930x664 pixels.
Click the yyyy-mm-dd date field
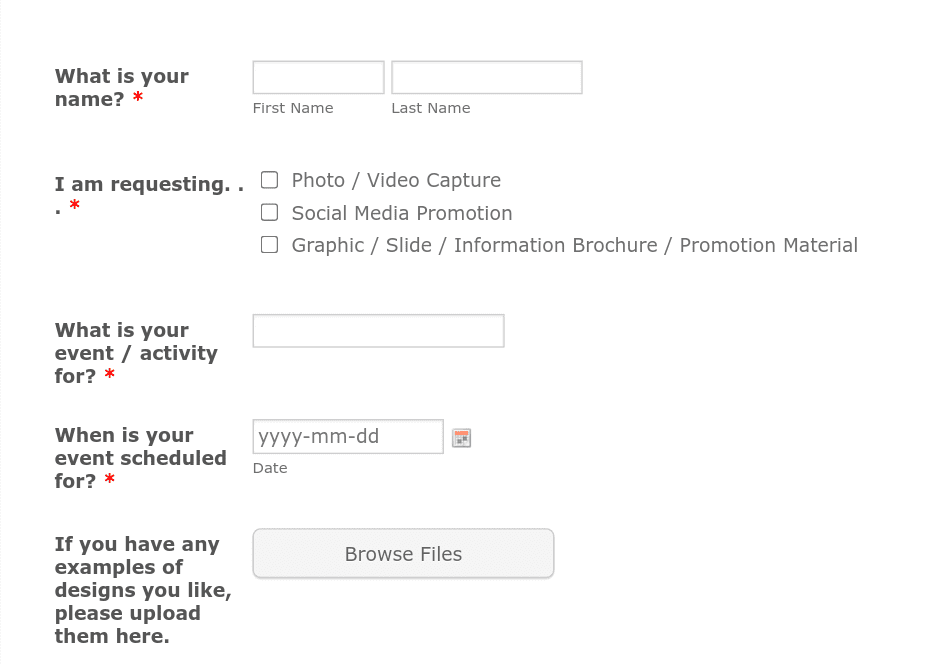pyautogui.click(x=347, y=436)
